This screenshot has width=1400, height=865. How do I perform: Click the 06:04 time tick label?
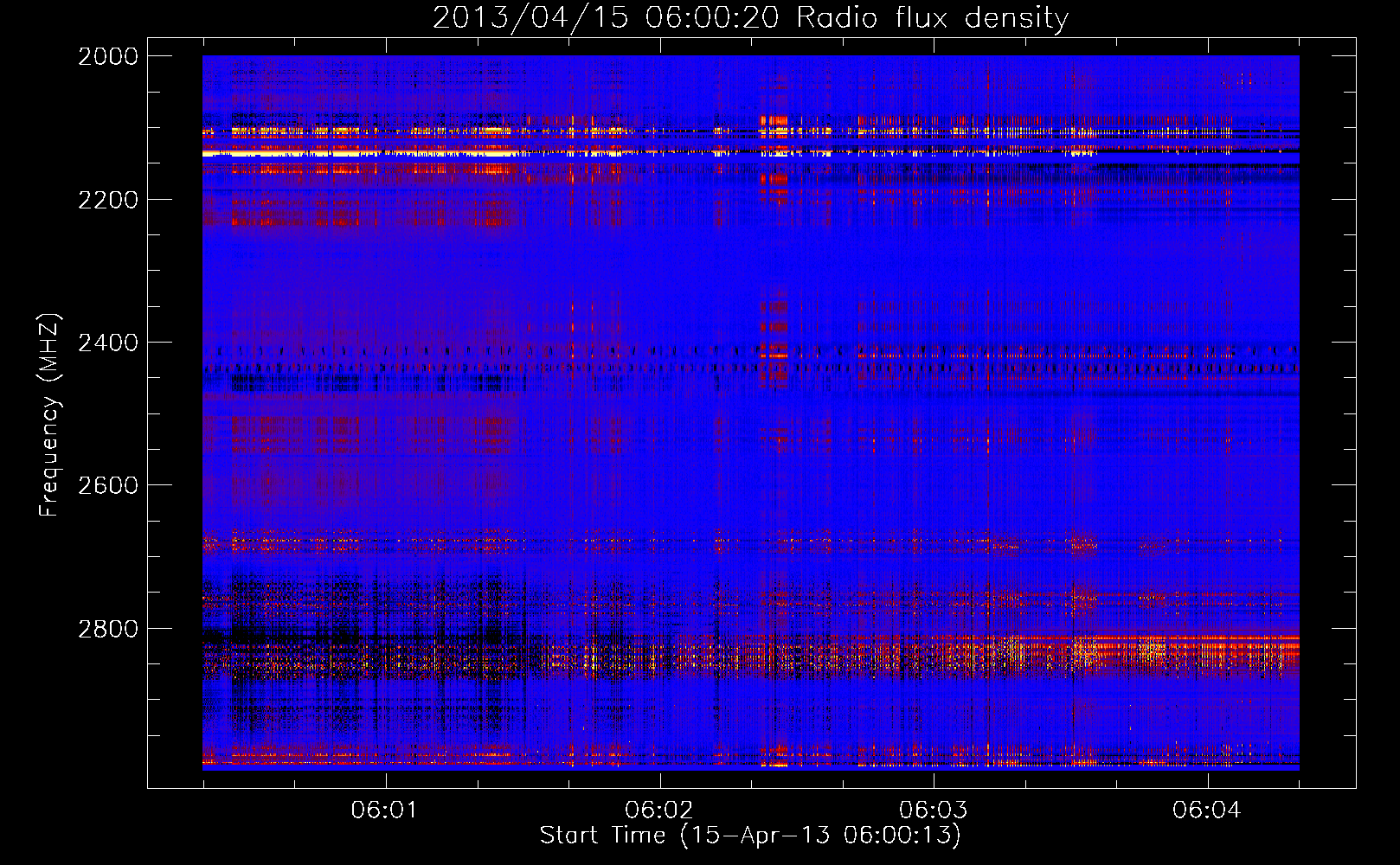pos(1206,811)
